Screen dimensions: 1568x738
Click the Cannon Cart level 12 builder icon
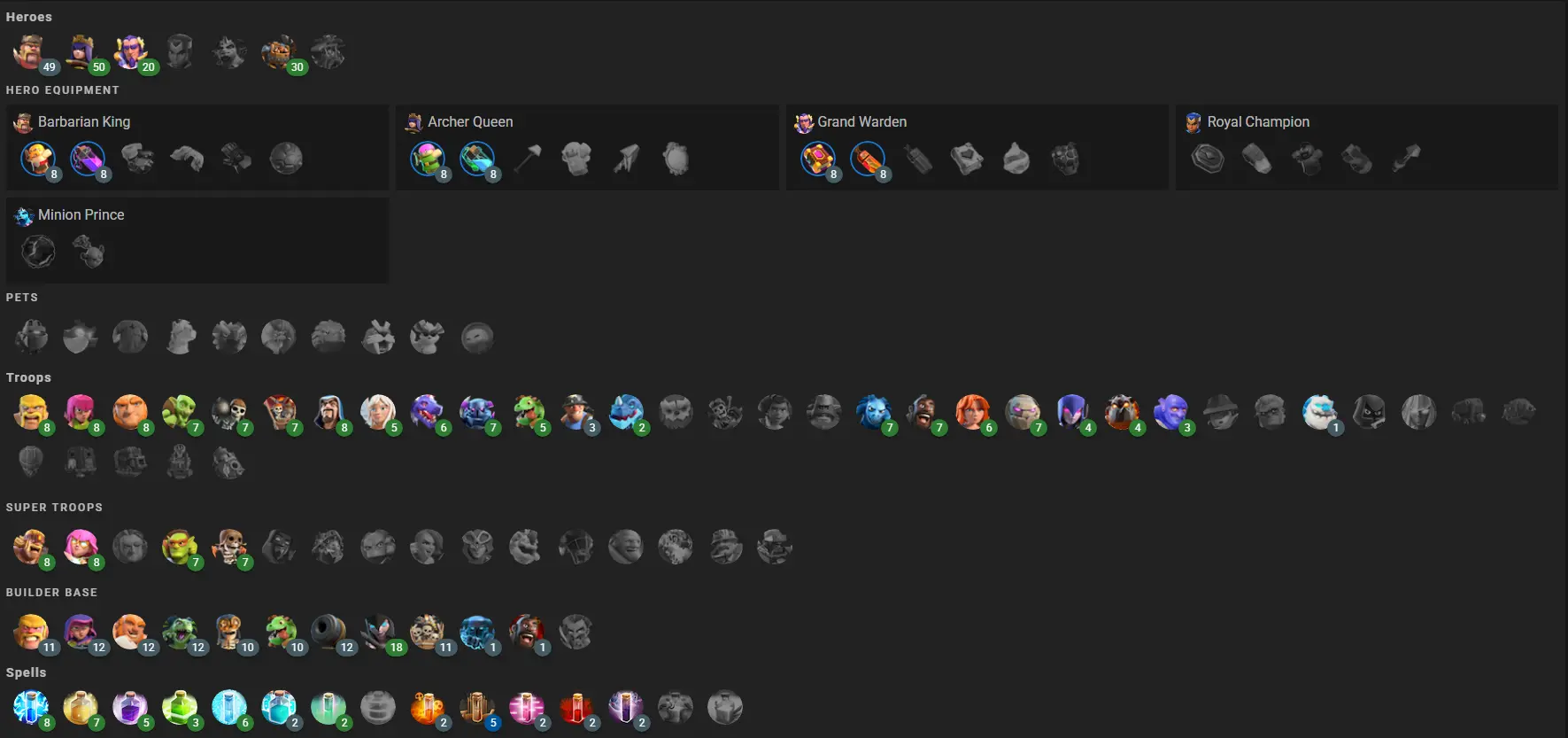pyautogui.click(x=328, y=632)
